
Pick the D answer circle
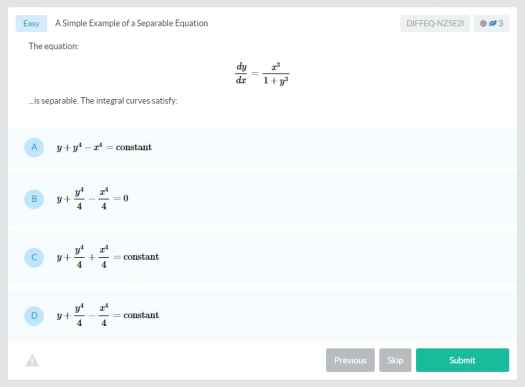34,316
